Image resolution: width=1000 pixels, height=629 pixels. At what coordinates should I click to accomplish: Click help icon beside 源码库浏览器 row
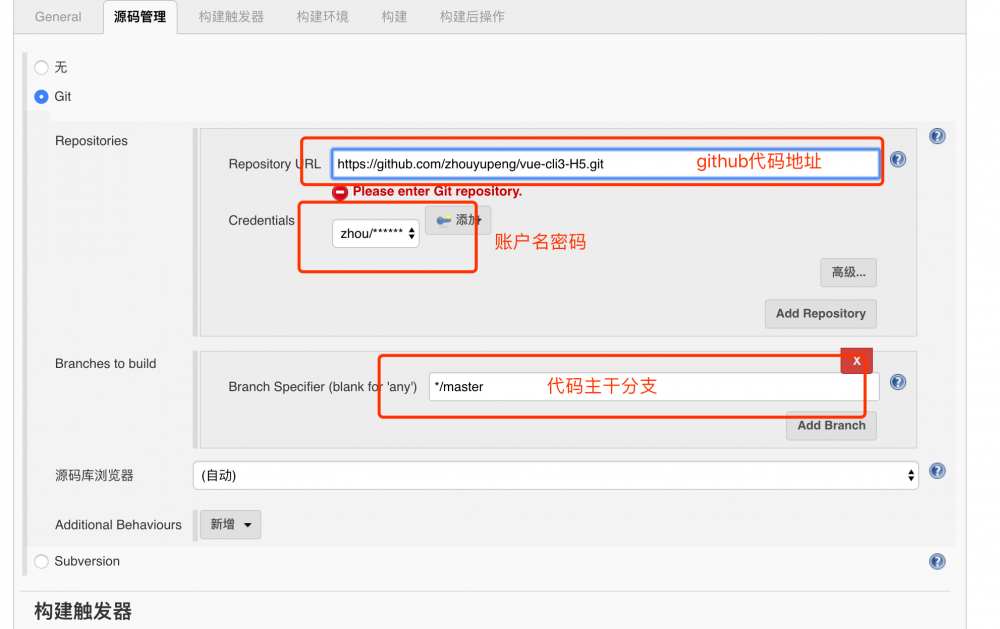[937, 470]
